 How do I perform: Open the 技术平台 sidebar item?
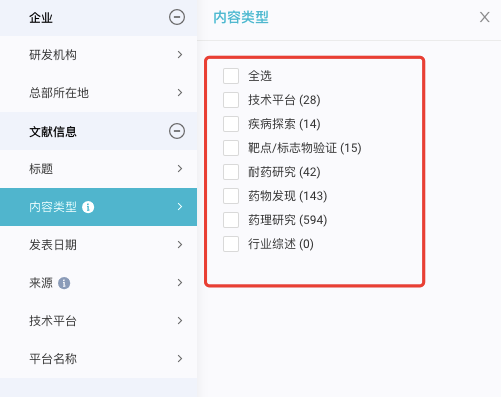point(98,321)
